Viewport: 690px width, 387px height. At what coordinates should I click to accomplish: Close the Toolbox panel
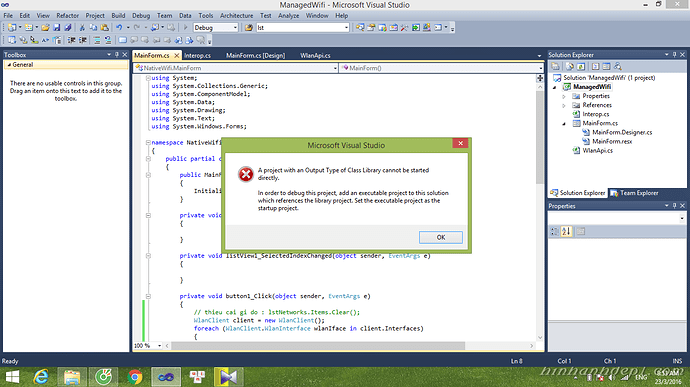pyautogui.click(x=125, y=55)
